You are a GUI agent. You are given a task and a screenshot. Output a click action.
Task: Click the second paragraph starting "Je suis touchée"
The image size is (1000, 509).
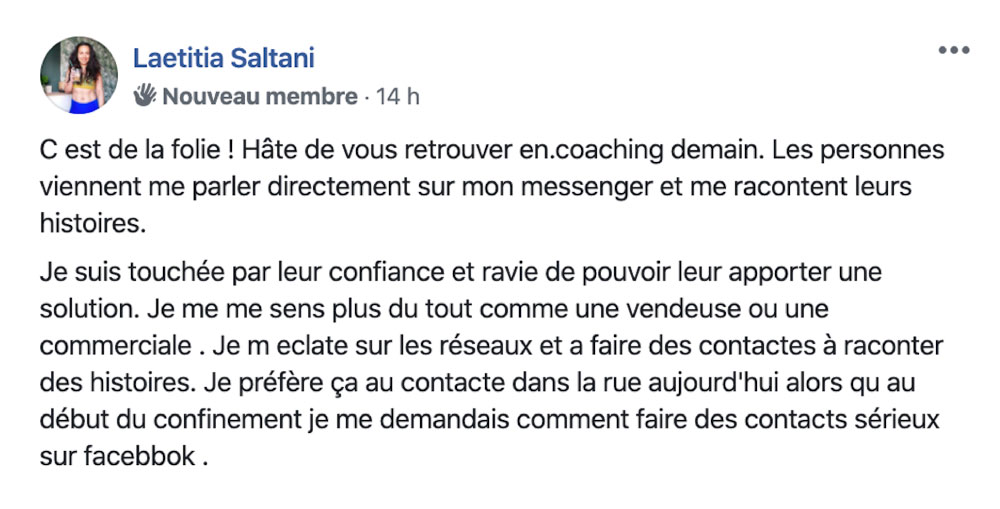492,364
